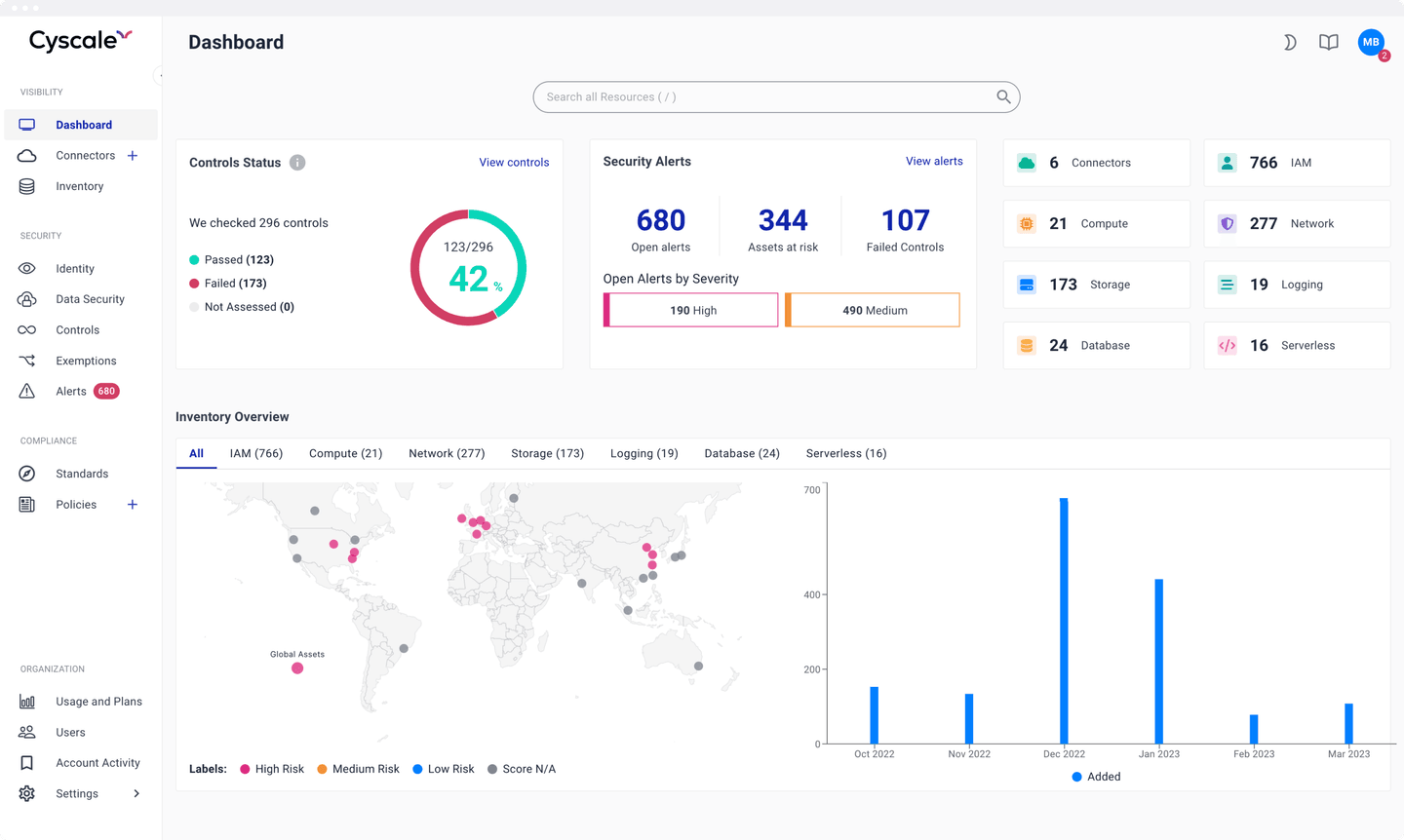This screenshot has width=1404, height=840.
Task: Select the Controls Status info tooltip
Action: [x=297, y=162]
